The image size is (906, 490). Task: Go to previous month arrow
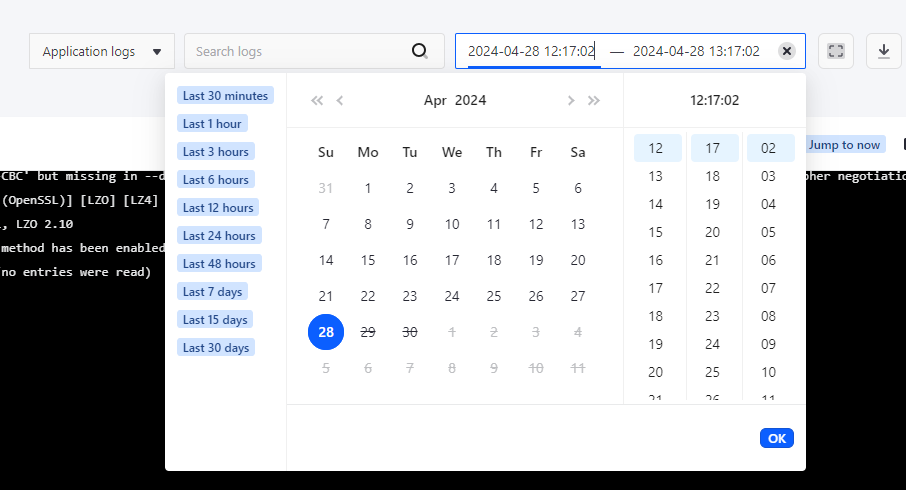[x=340, y=100]
